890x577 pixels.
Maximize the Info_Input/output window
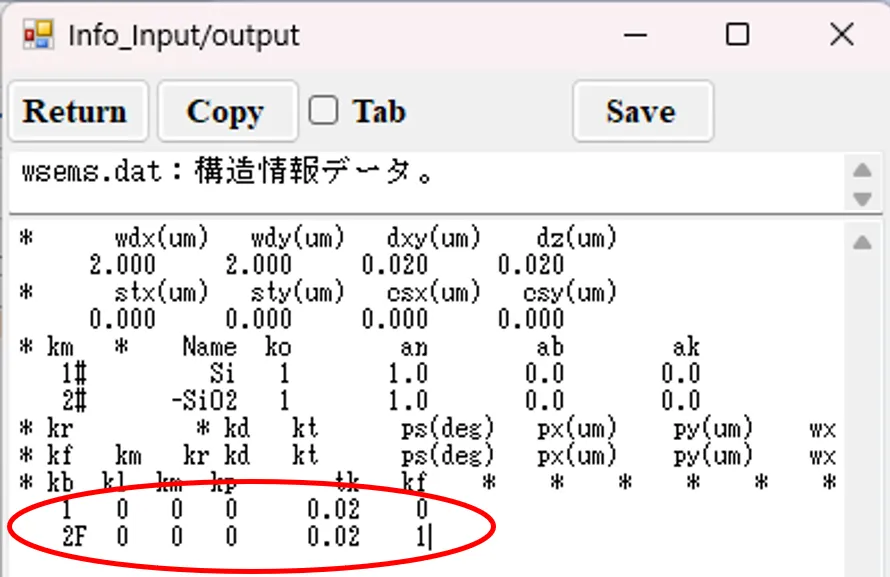[x=737, y=35]
